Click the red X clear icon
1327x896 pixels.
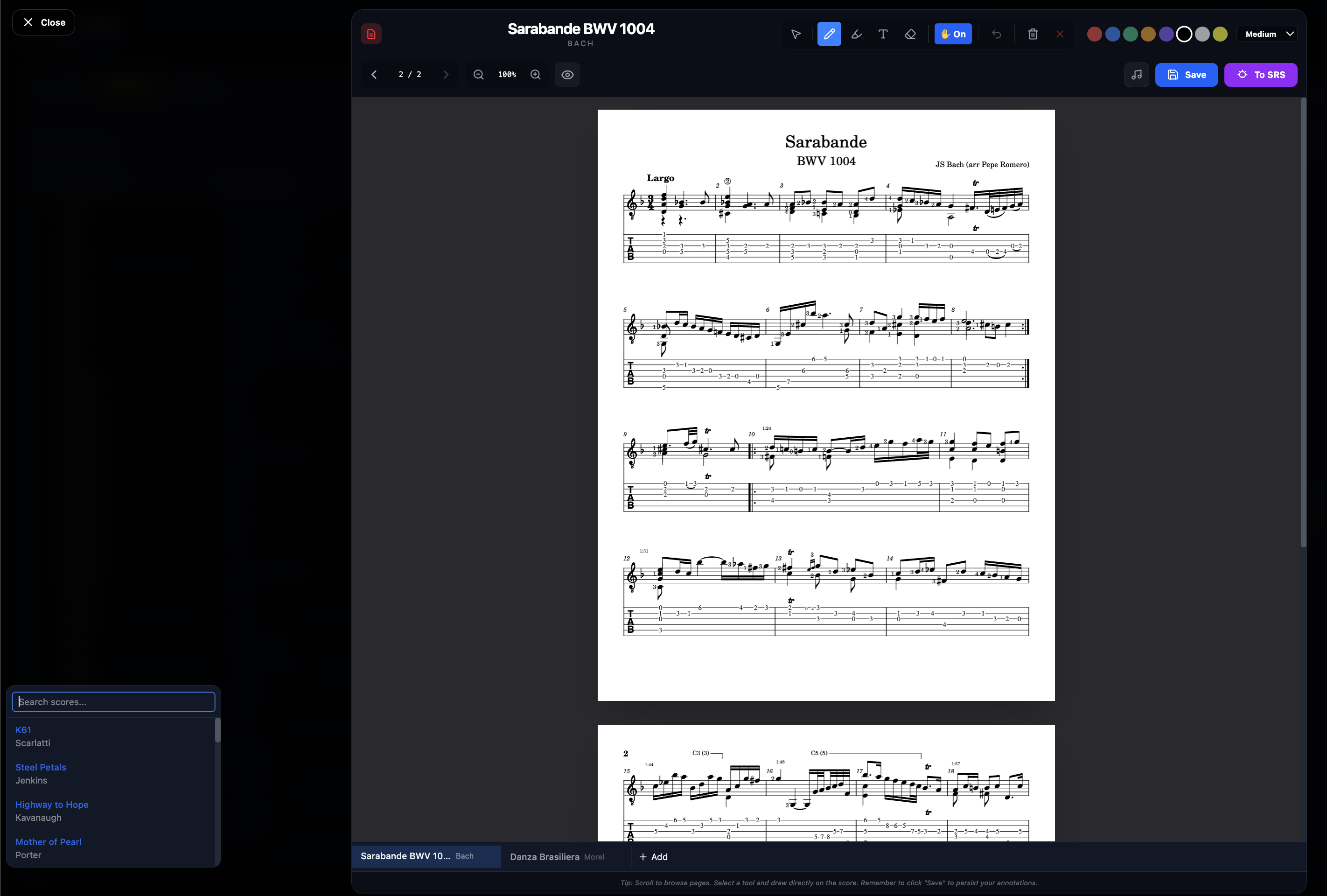pos(1060,34)
